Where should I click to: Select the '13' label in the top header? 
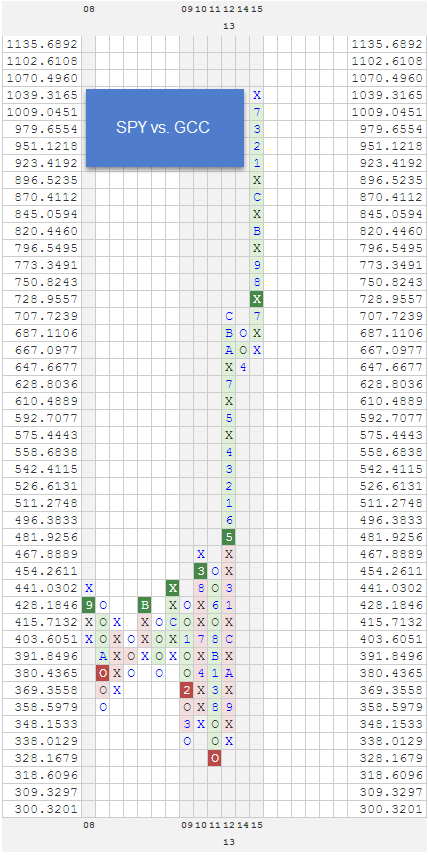click(x=229, y=26)
